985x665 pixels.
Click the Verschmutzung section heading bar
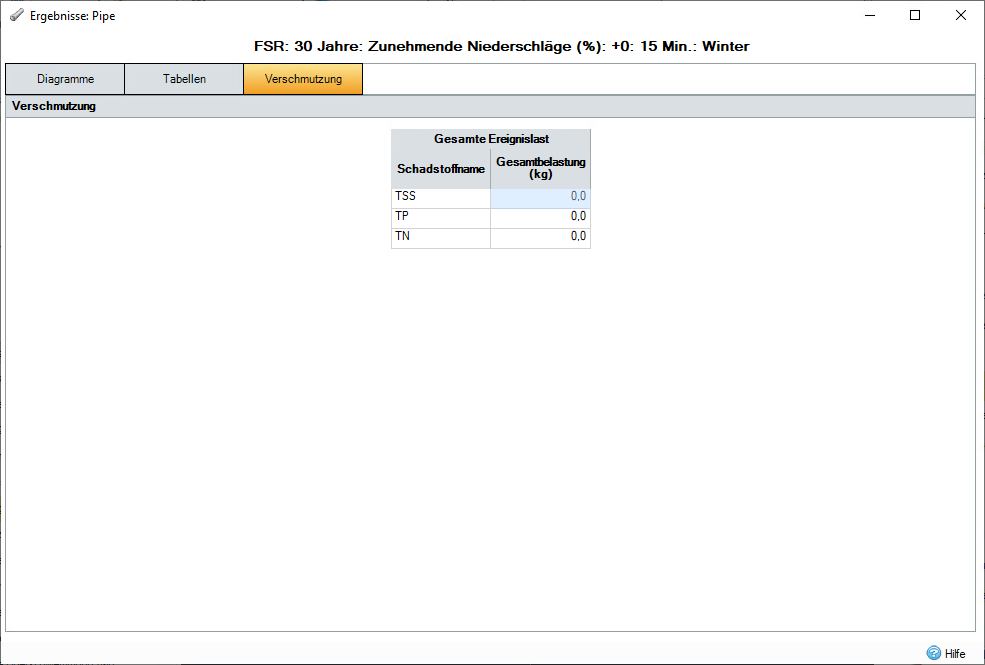pyautogui.click(x=490, y=106)
